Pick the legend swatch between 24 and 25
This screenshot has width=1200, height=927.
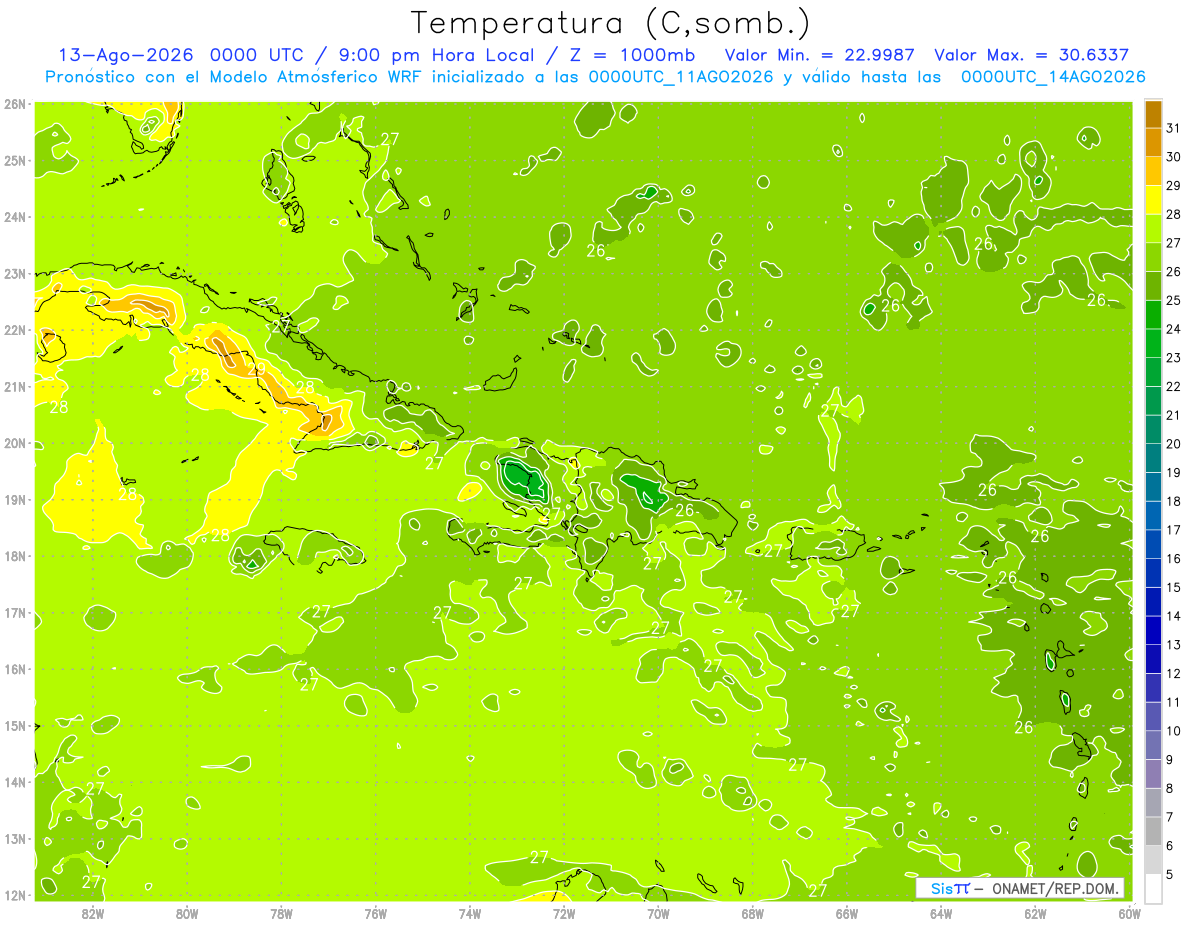point(1153,315)
